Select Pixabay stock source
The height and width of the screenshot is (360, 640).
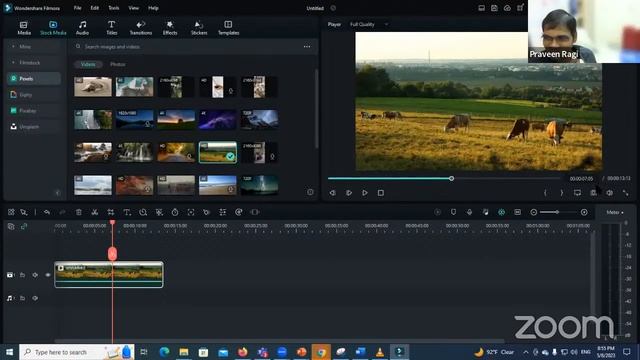click(x=33, y=111)
